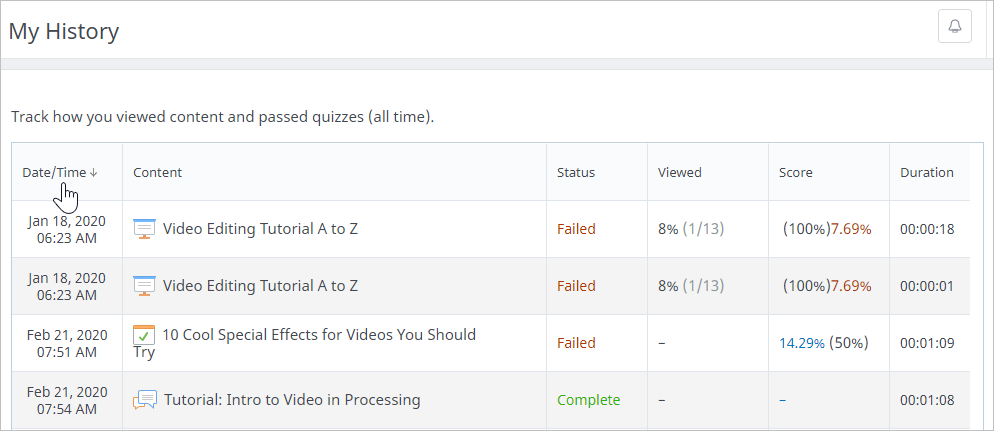Click presentation icon in second Video Editing row
994x431 pixels.
(144, 286)
